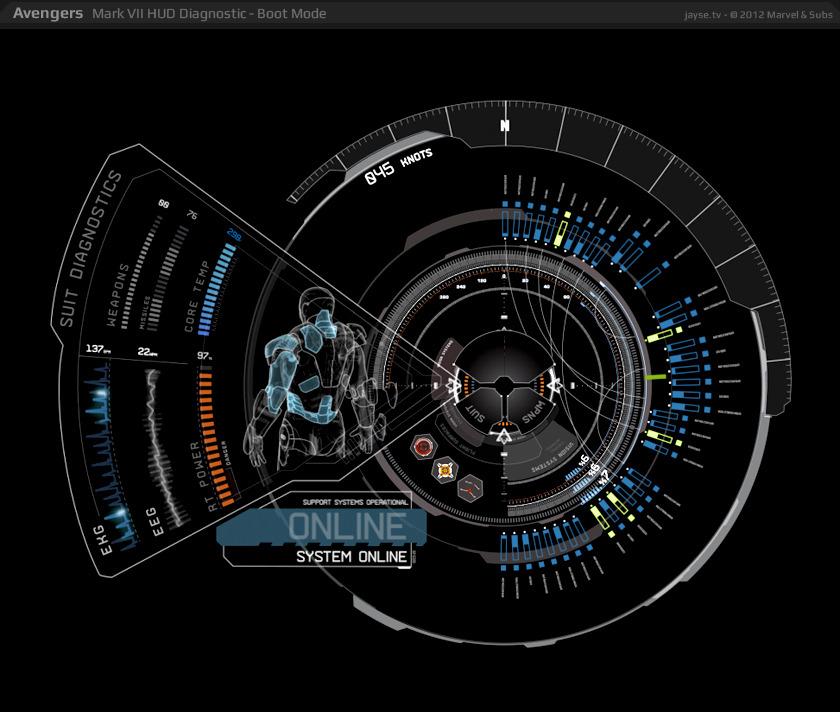Click the bottom arrow pointer below the hub
Screen dimensions: 840x712
click(503, 435)
